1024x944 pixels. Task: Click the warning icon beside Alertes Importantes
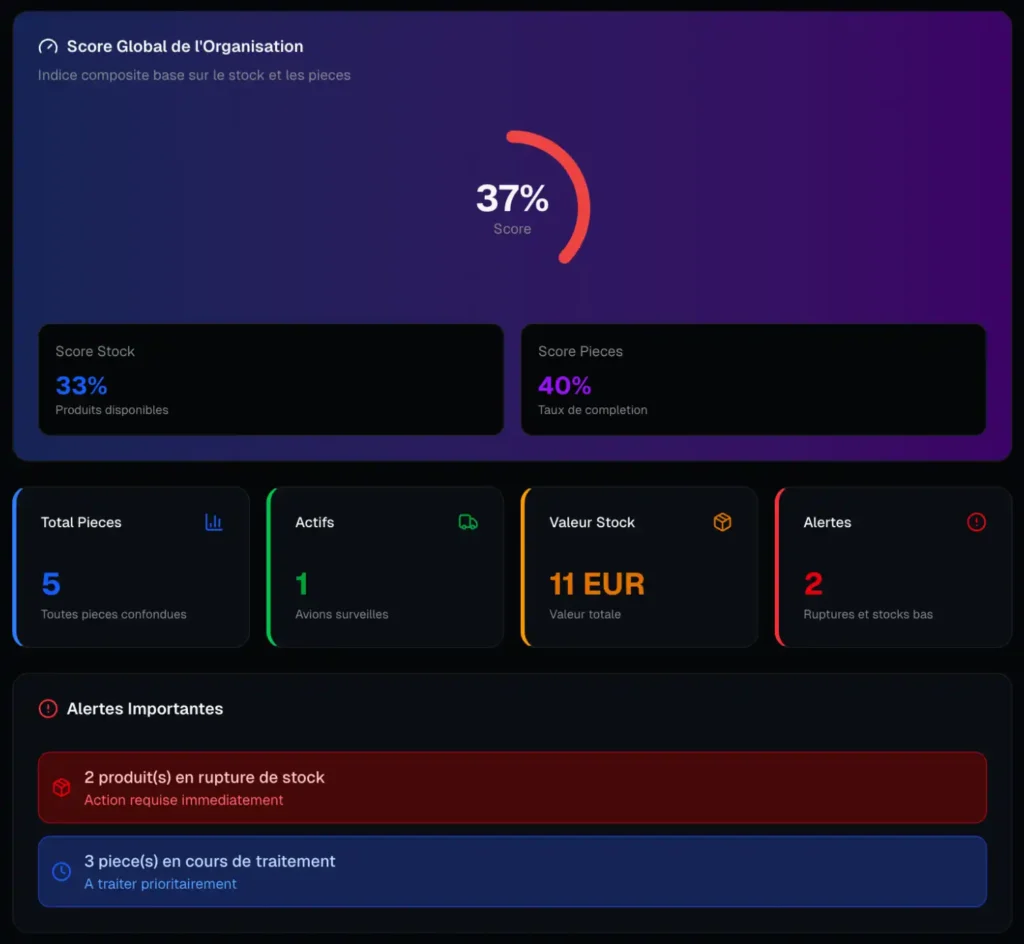[x=48, y=709]
